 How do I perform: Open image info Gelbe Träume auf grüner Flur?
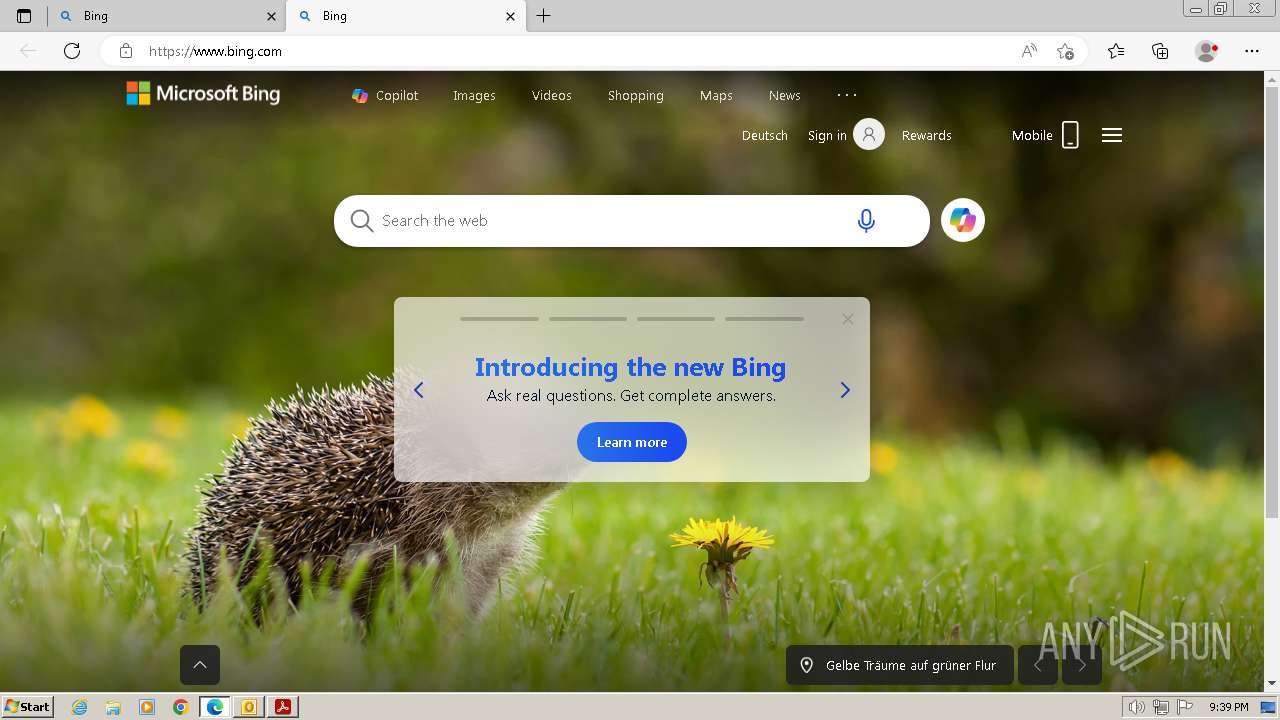tap(900, 665)
